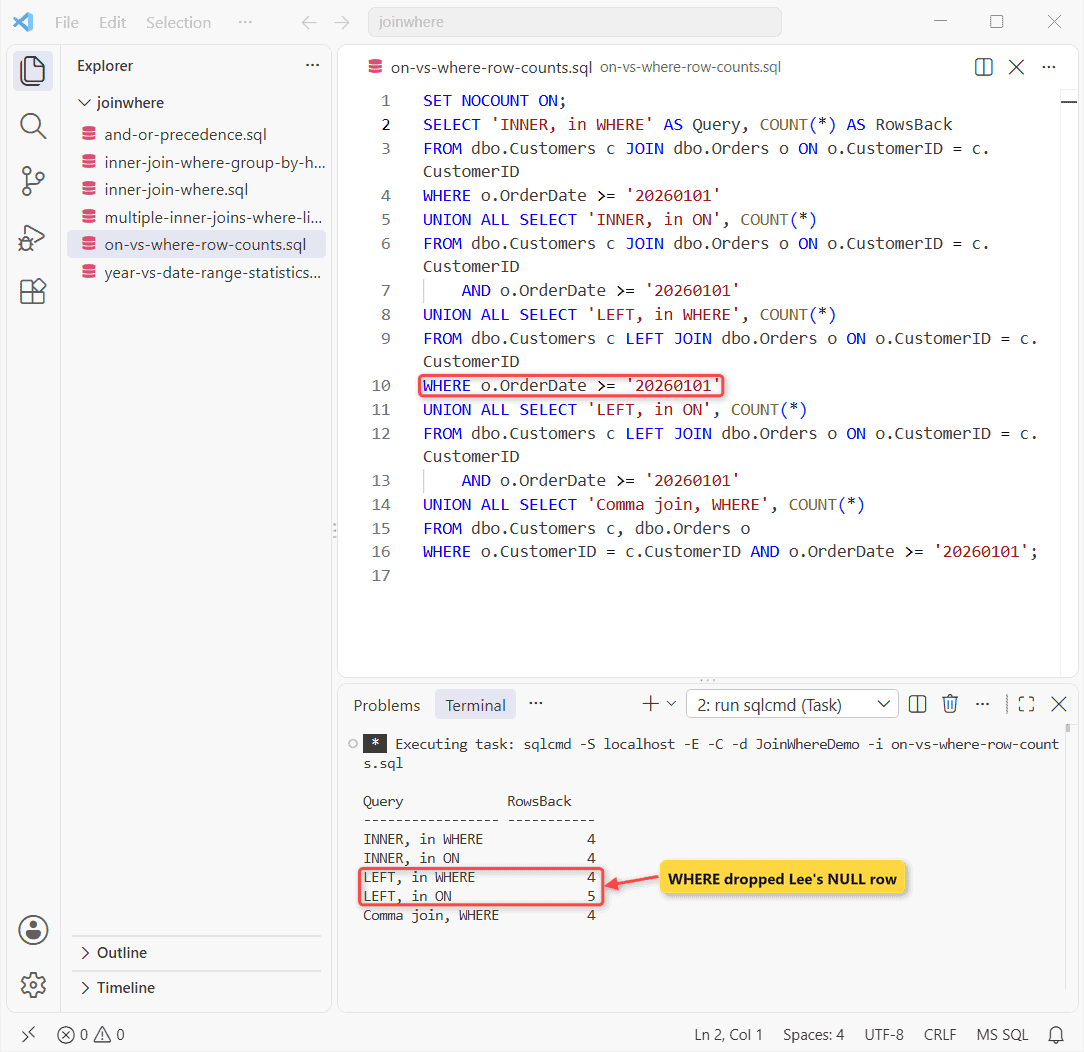
Task: Click 'SET NOCOUNT ON;' on line 1
Action: pos(494,101)
